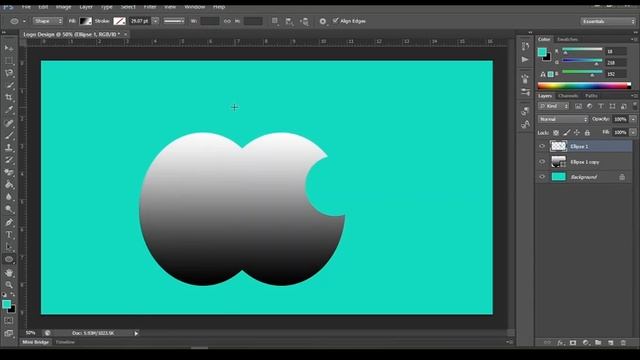Screen dimensions: 640x360
Task: Open the stroke line type dropdown
Action: coord(174,21)
